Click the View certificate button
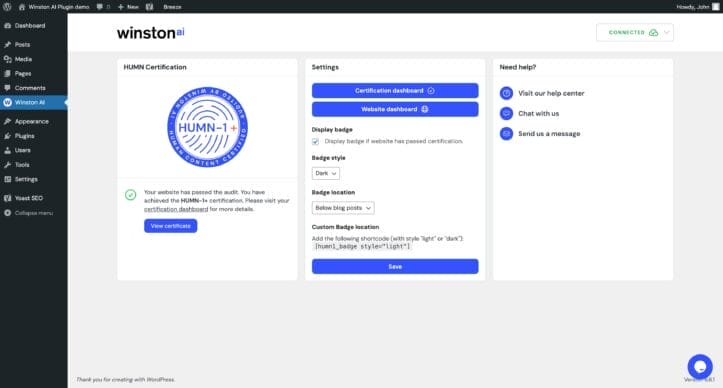The width and height of the screenshot is (723, 388). click(x=171, y=226)
